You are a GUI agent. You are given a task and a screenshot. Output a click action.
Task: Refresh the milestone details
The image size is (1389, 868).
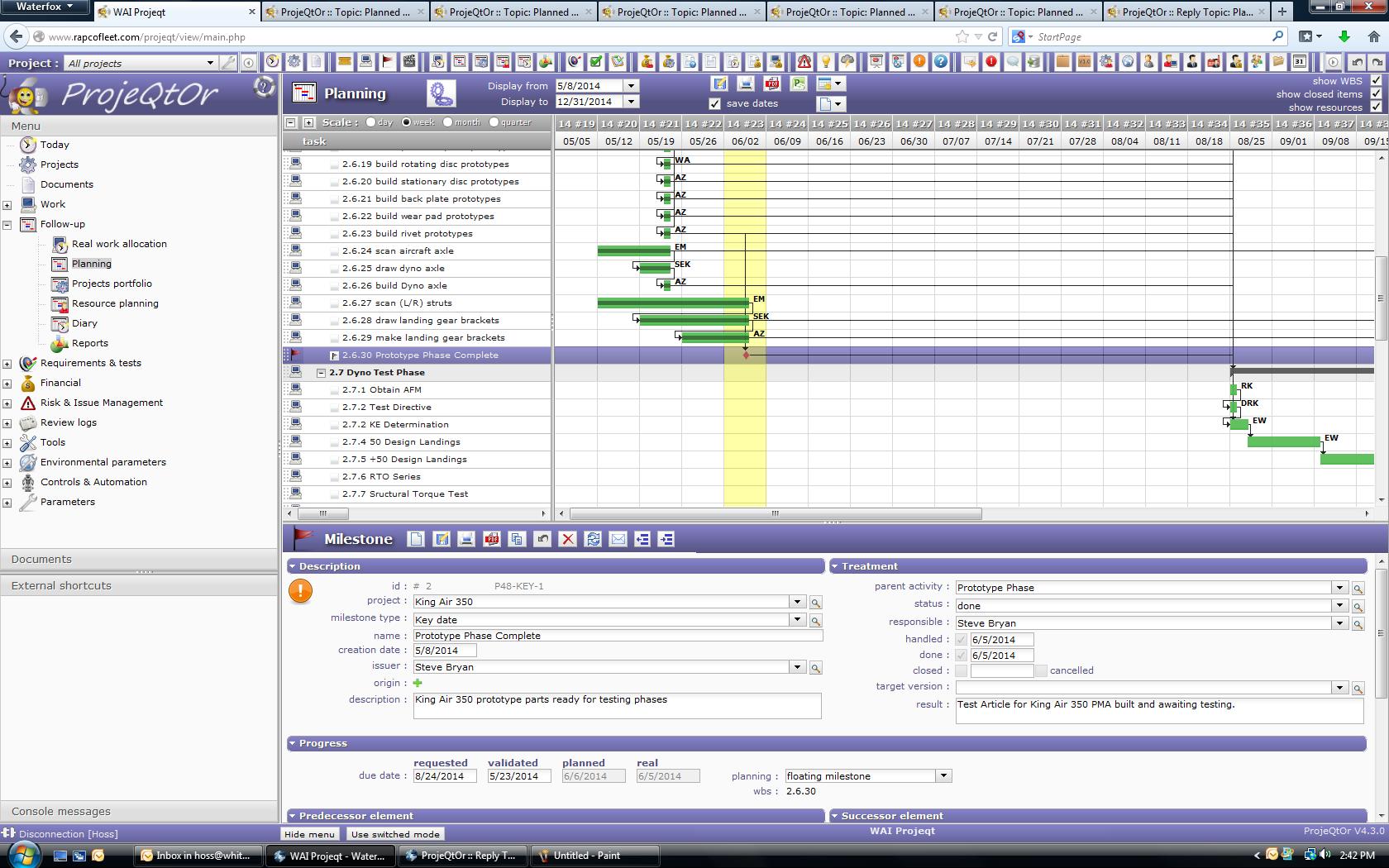[x=593, y=539]
